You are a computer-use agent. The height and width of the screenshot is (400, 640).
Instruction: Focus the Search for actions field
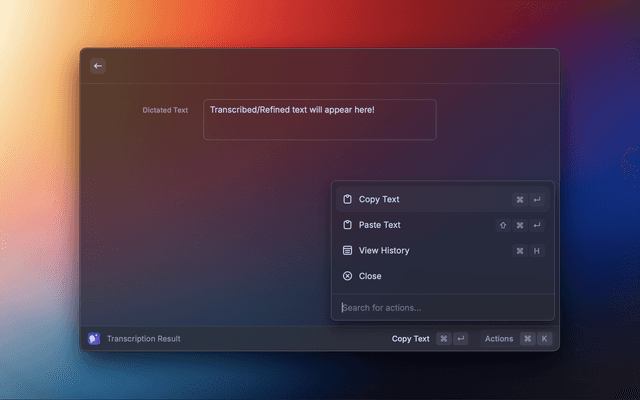(x=440, y=307)
